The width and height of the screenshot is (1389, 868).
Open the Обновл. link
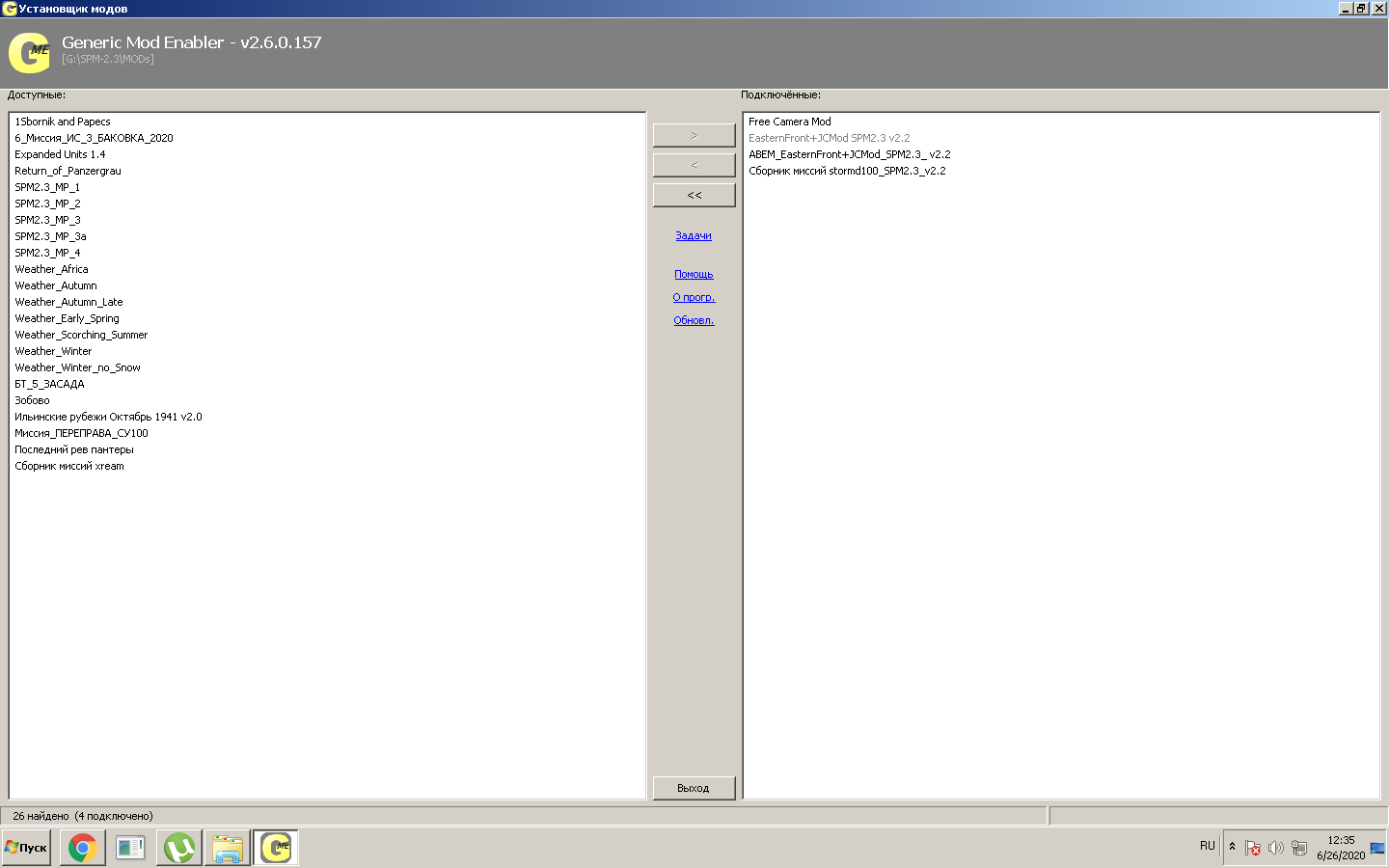pos(694,320)
